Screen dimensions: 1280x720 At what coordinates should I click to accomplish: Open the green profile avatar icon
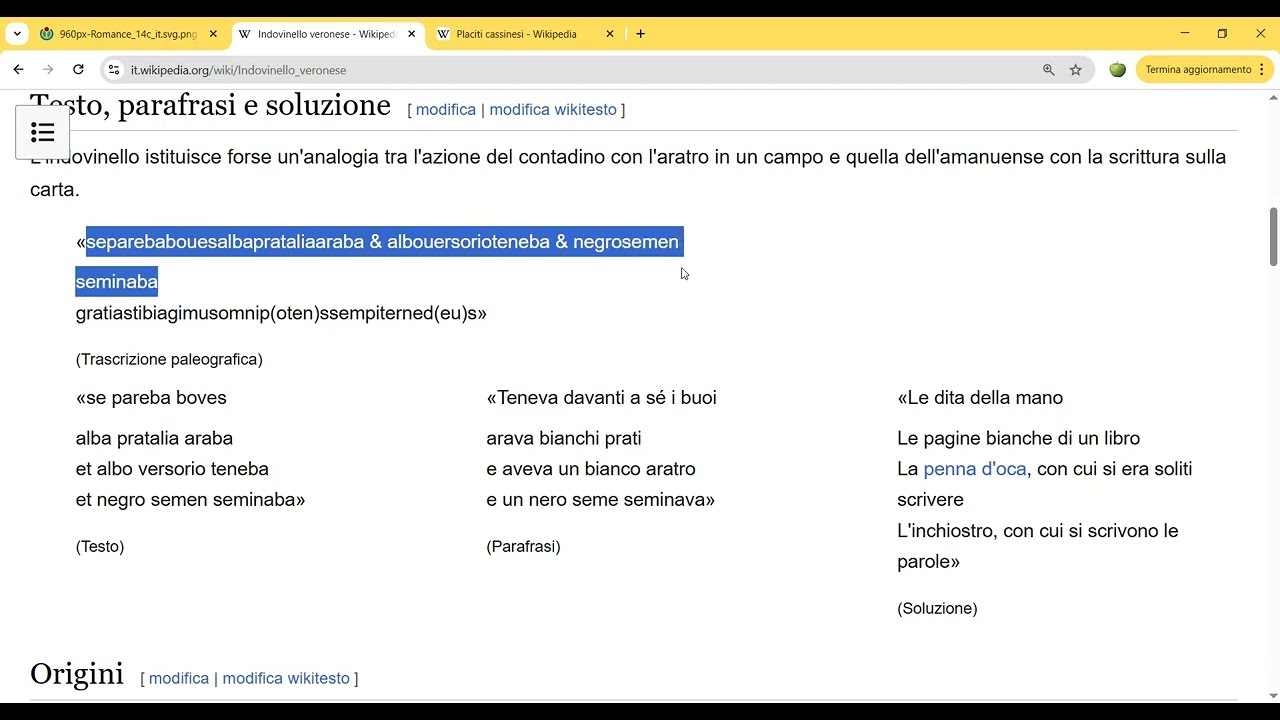click(x=1118, y=70)
